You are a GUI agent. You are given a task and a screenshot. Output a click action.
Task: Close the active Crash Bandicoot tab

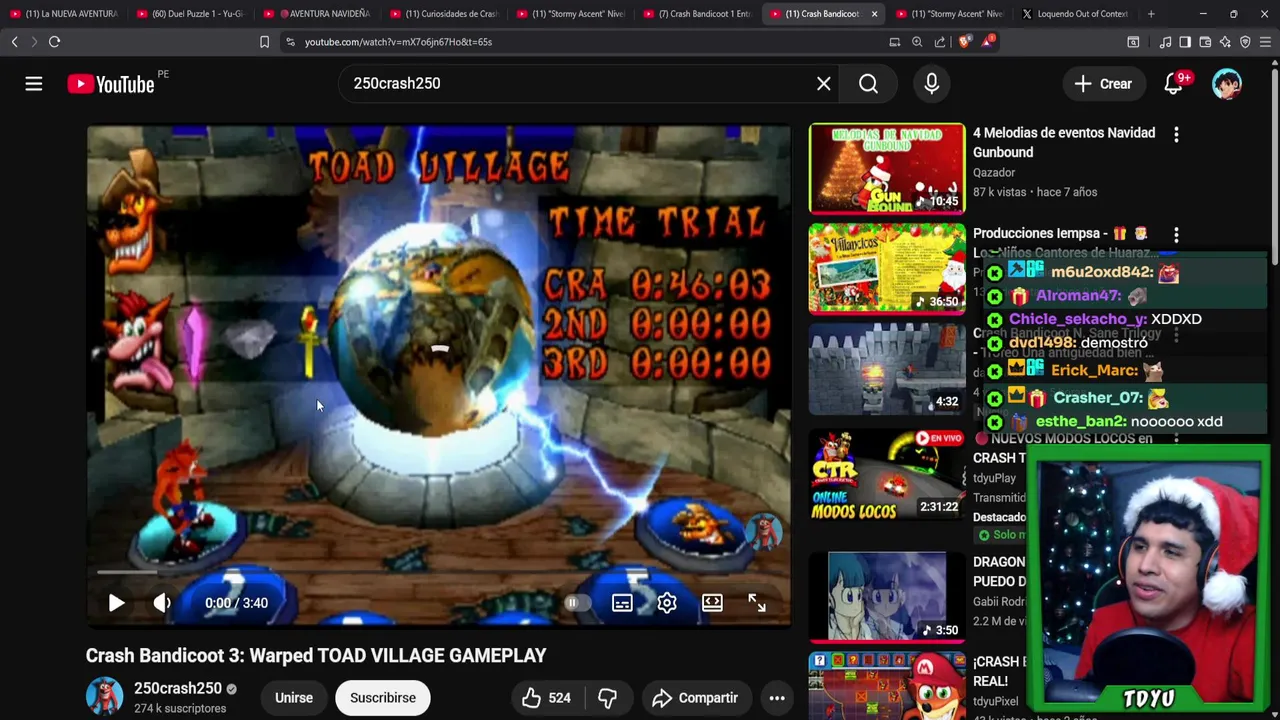pos(874,14)
